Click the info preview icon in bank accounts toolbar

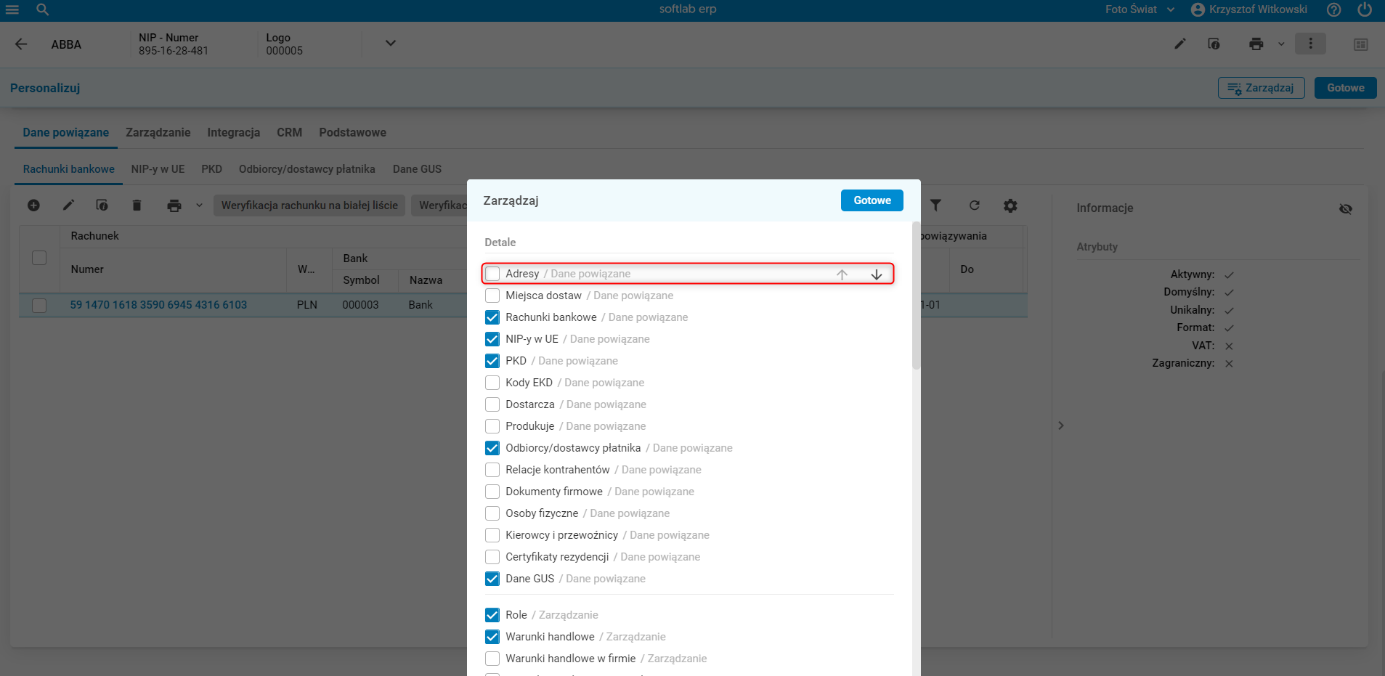click(x=102, y=205)
